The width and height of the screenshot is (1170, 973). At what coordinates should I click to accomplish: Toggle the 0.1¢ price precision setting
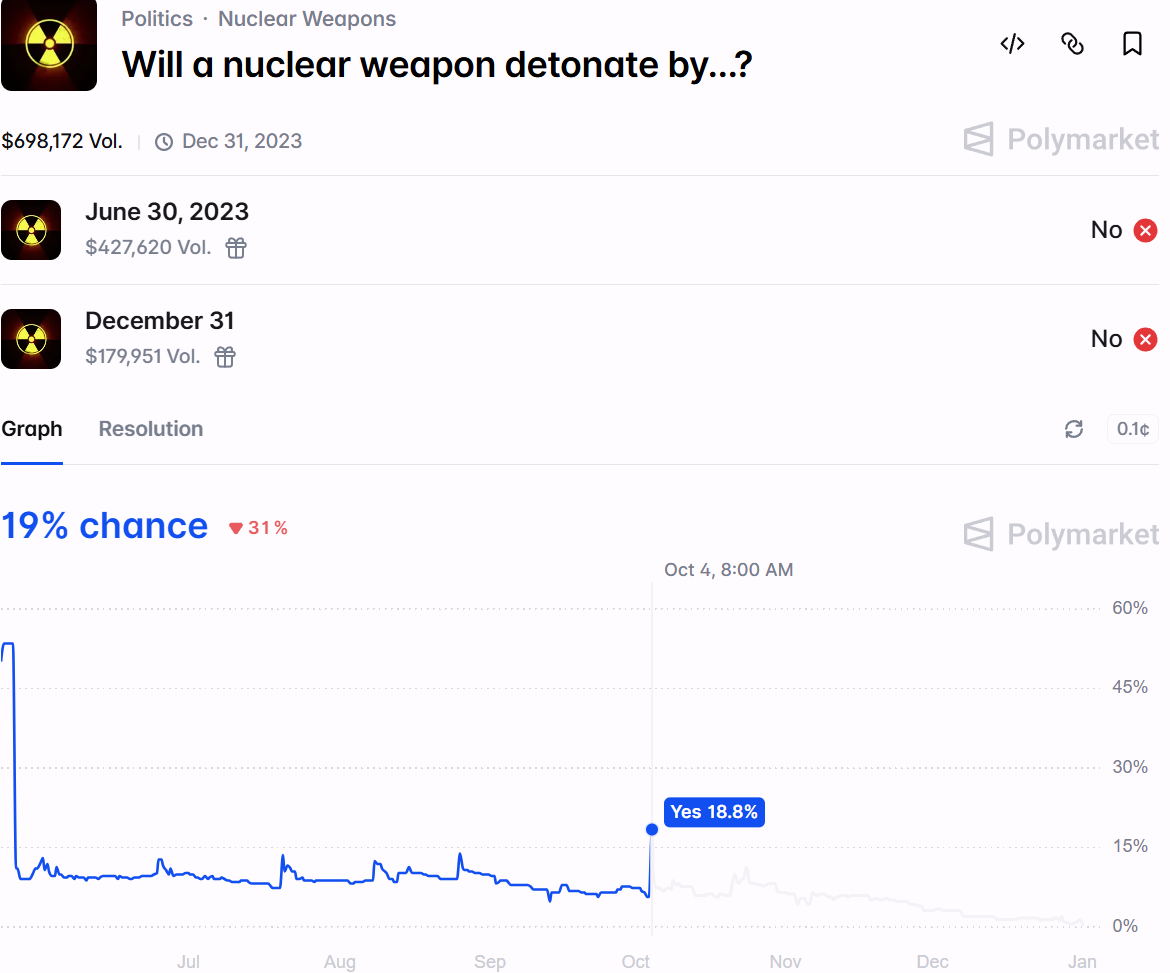[x=1132, y=428]
